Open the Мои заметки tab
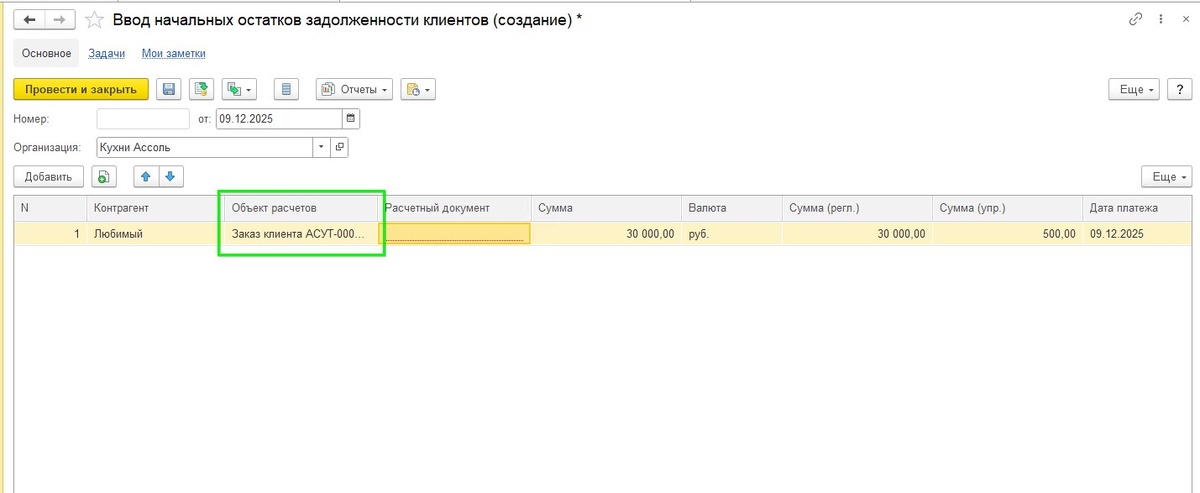 click(174, 53)
